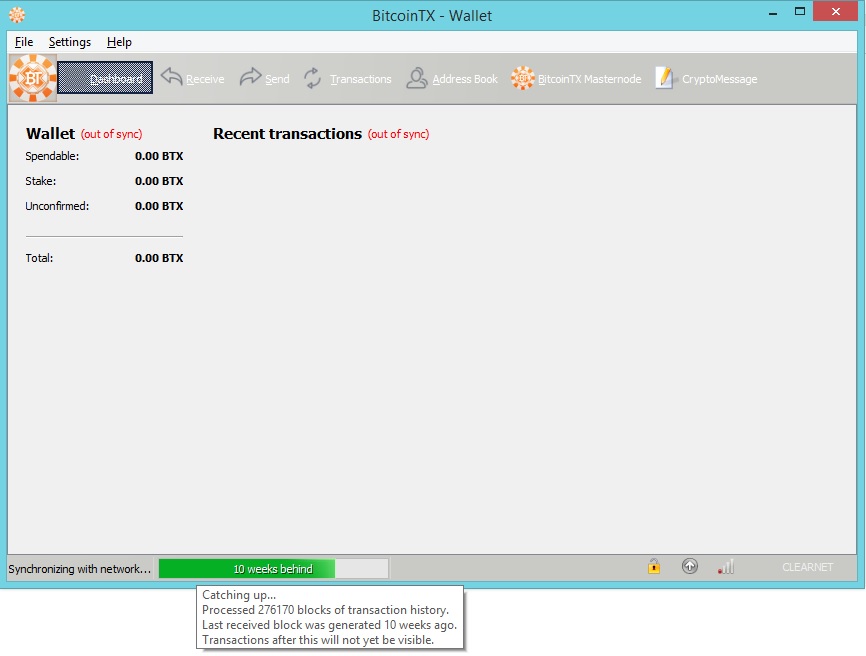Open the BitcoinTX Masternode page
Image resolution: width=866 pixels, height=656 pixels.
[576, 78]
